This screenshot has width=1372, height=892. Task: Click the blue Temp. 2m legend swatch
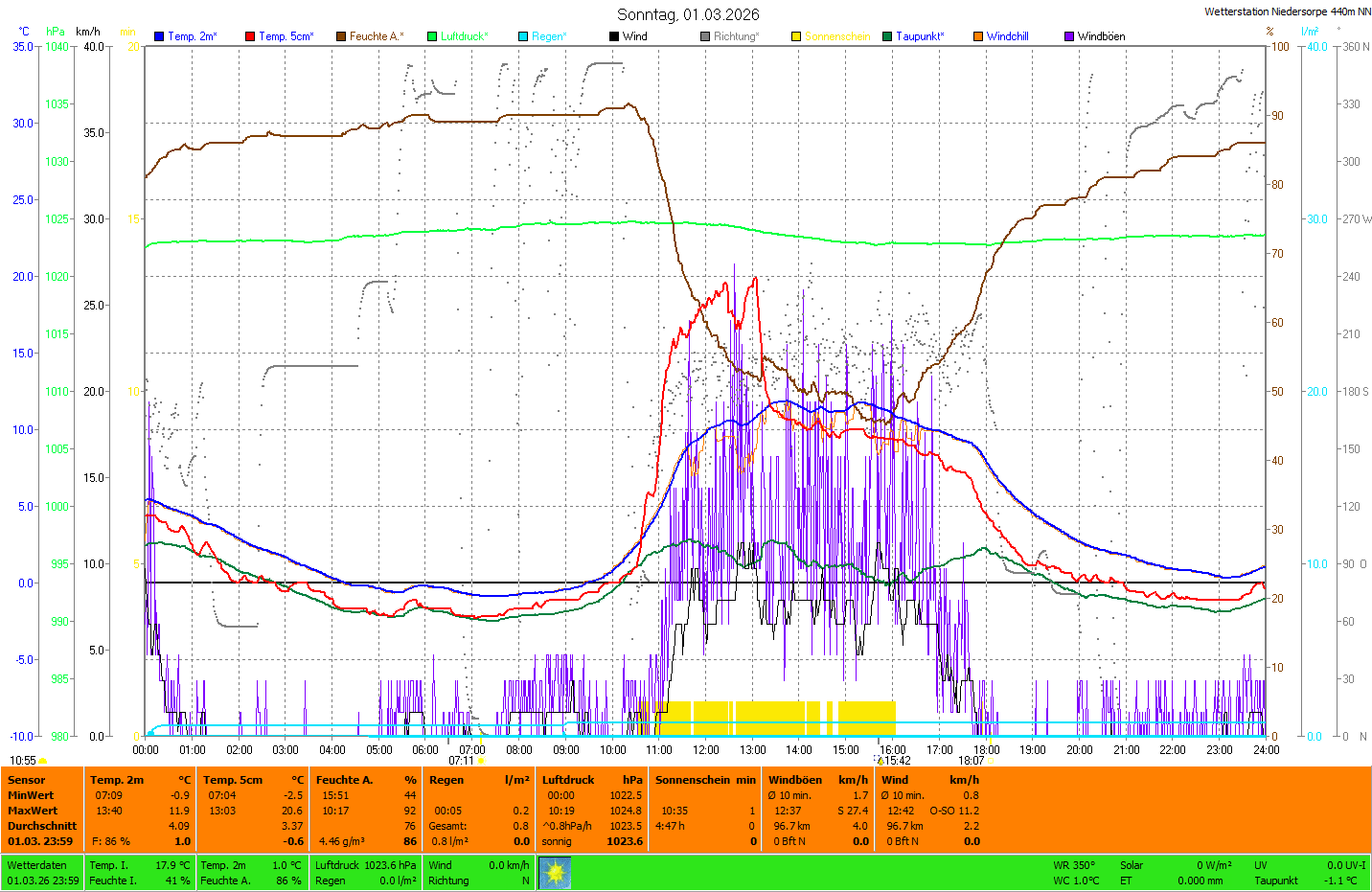pyautogui.click(x=159, y=36)
